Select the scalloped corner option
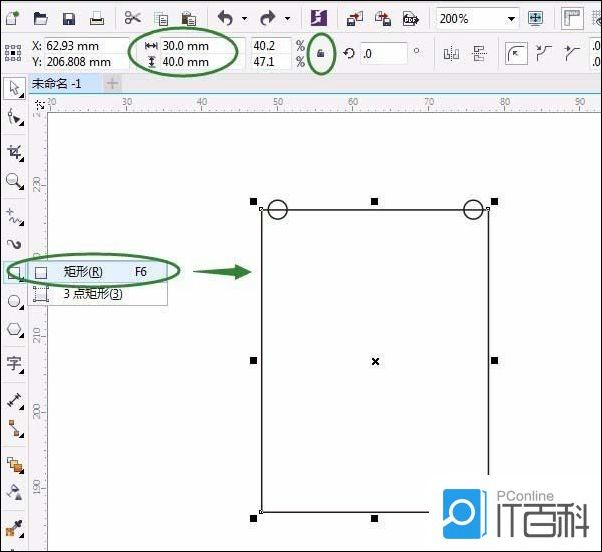Viewport: 602px width, 552px height. click(544, 53)
